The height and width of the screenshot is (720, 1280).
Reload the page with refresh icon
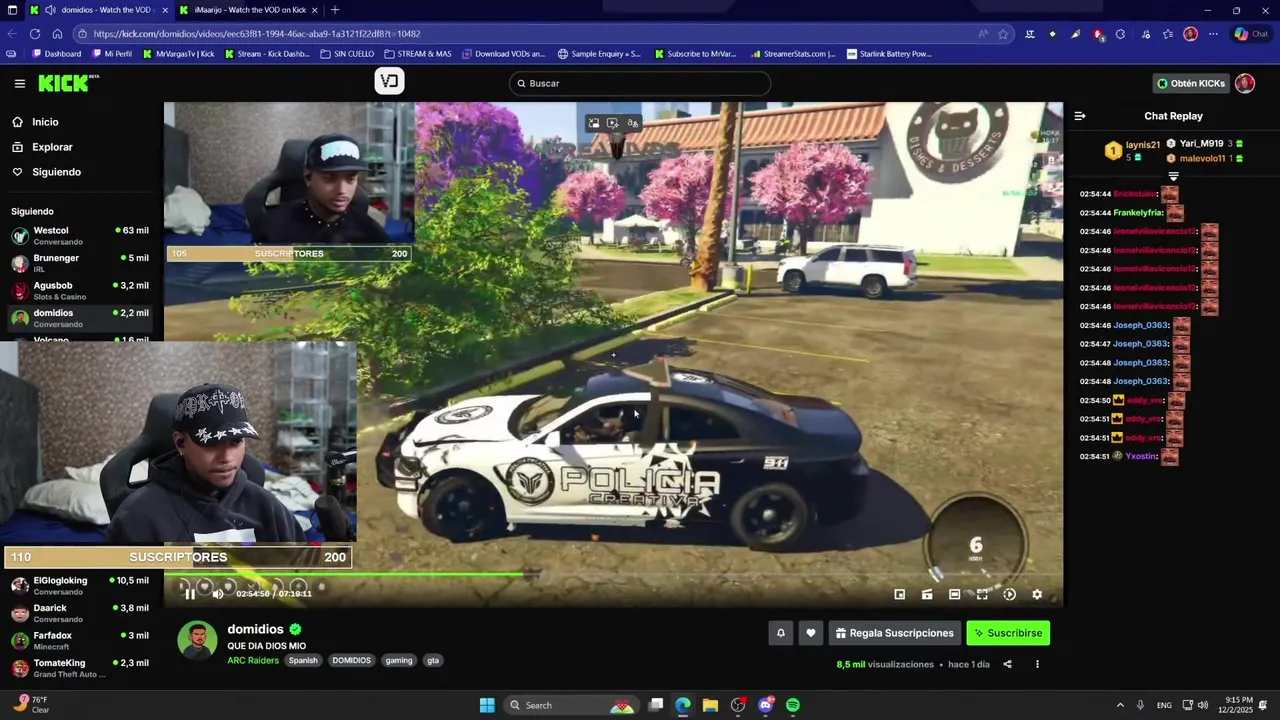35,34
